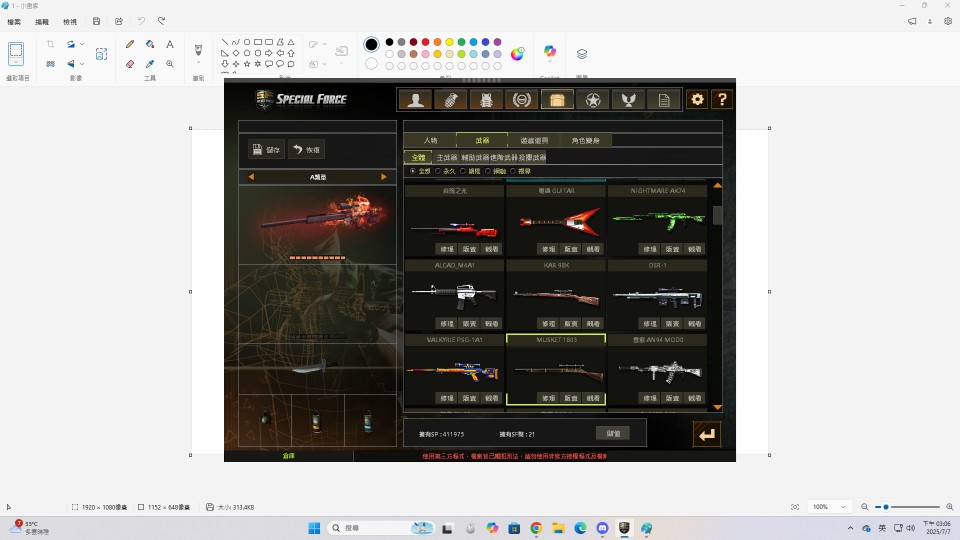Pick the triangle shape
The height and width of the screenshot is (540, 960).
click(x=291, y=42)
